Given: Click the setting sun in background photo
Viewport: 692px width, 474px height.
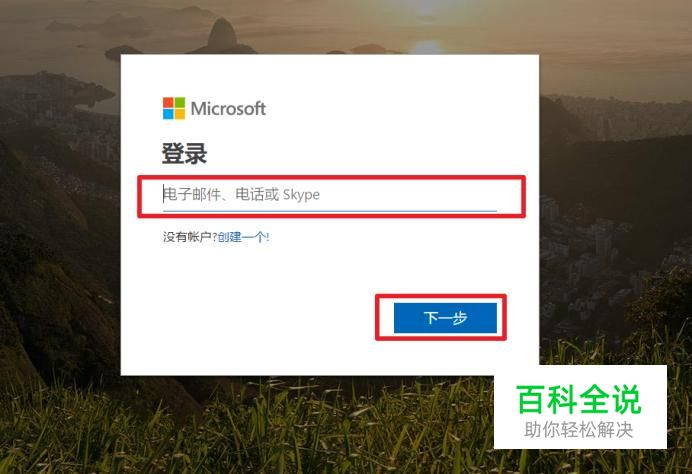Looking at the screenshot, I should click(x=426, y=46).
